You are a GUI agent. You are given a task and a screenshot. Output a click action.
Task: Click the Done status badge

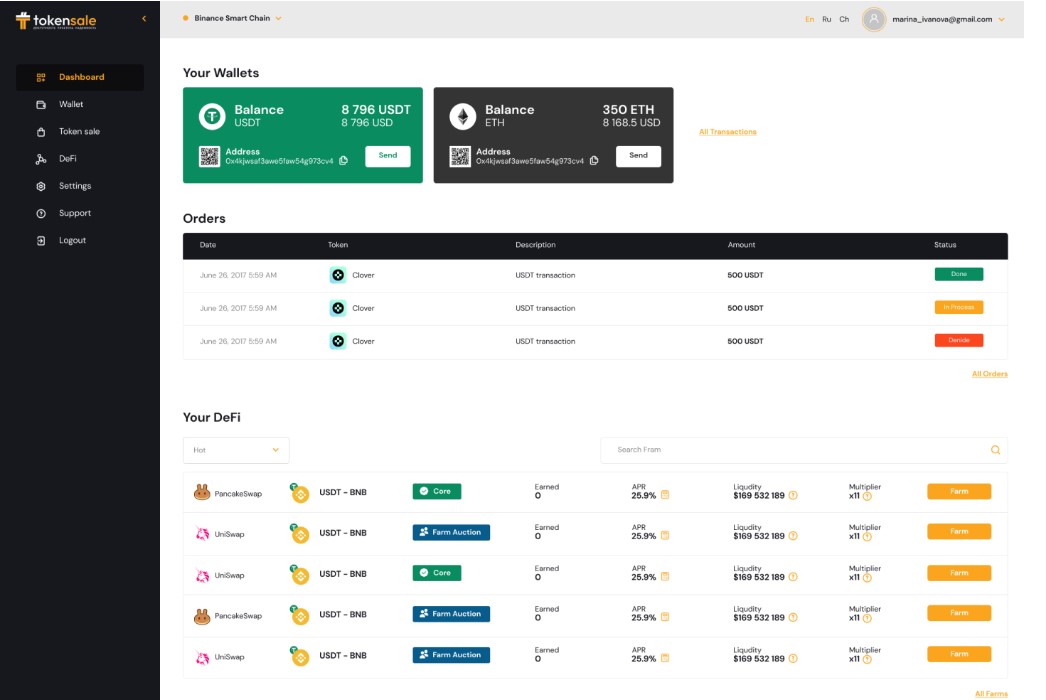pyautogui.click(x=959, y=274)
